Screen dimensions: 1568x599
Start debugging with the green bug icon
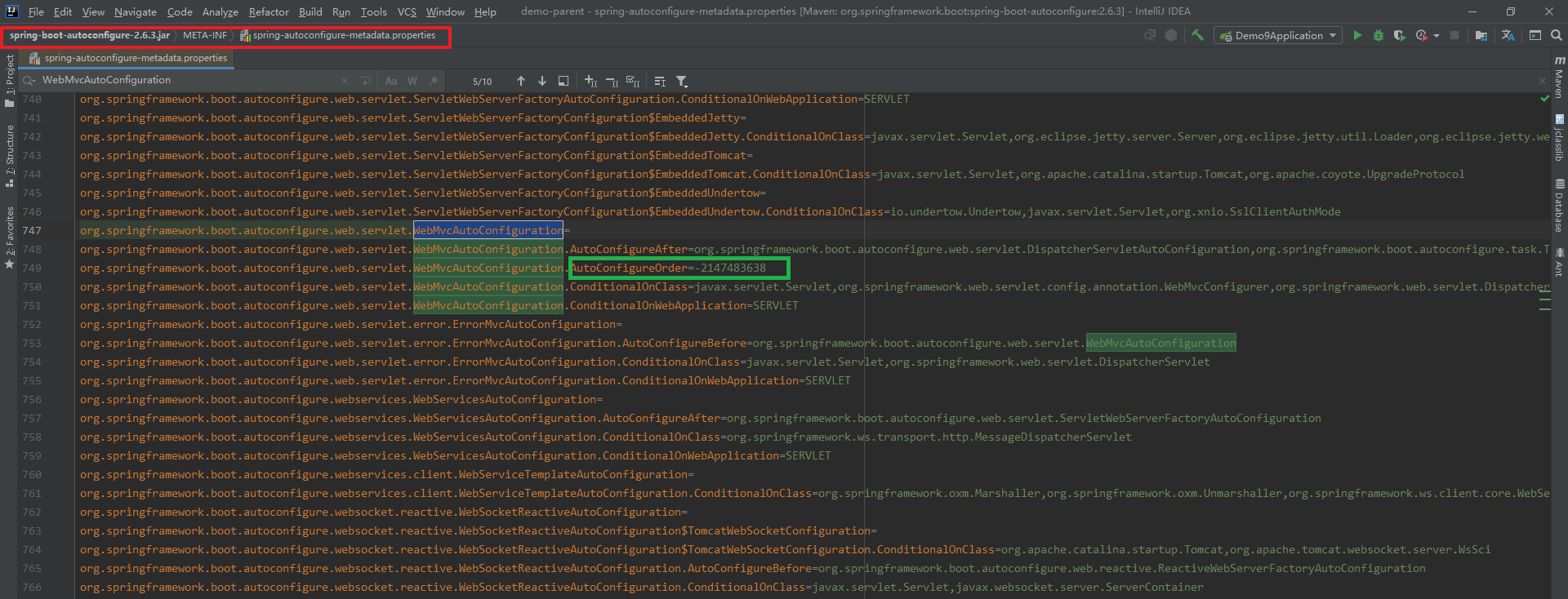coord(1379,35)
